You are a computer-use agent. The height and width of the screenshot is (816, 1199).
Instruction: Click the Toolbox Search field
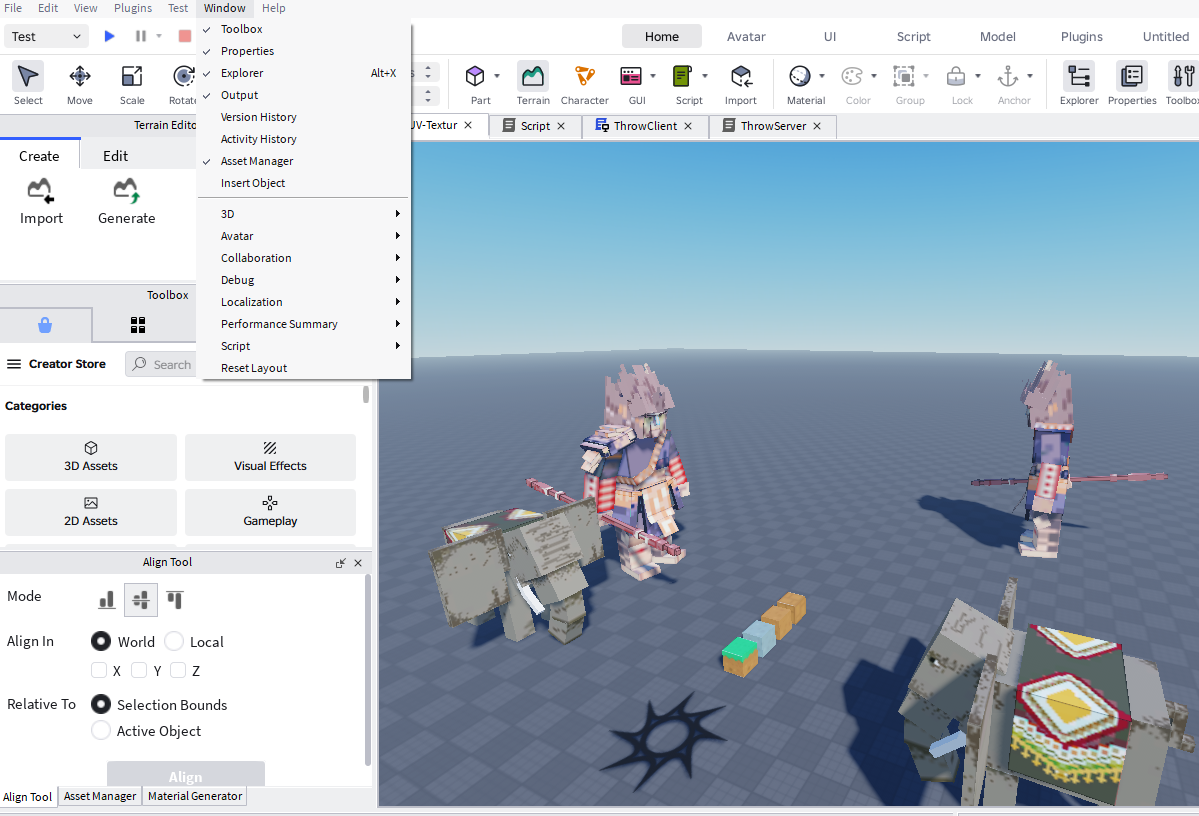(x=161, y=364)
